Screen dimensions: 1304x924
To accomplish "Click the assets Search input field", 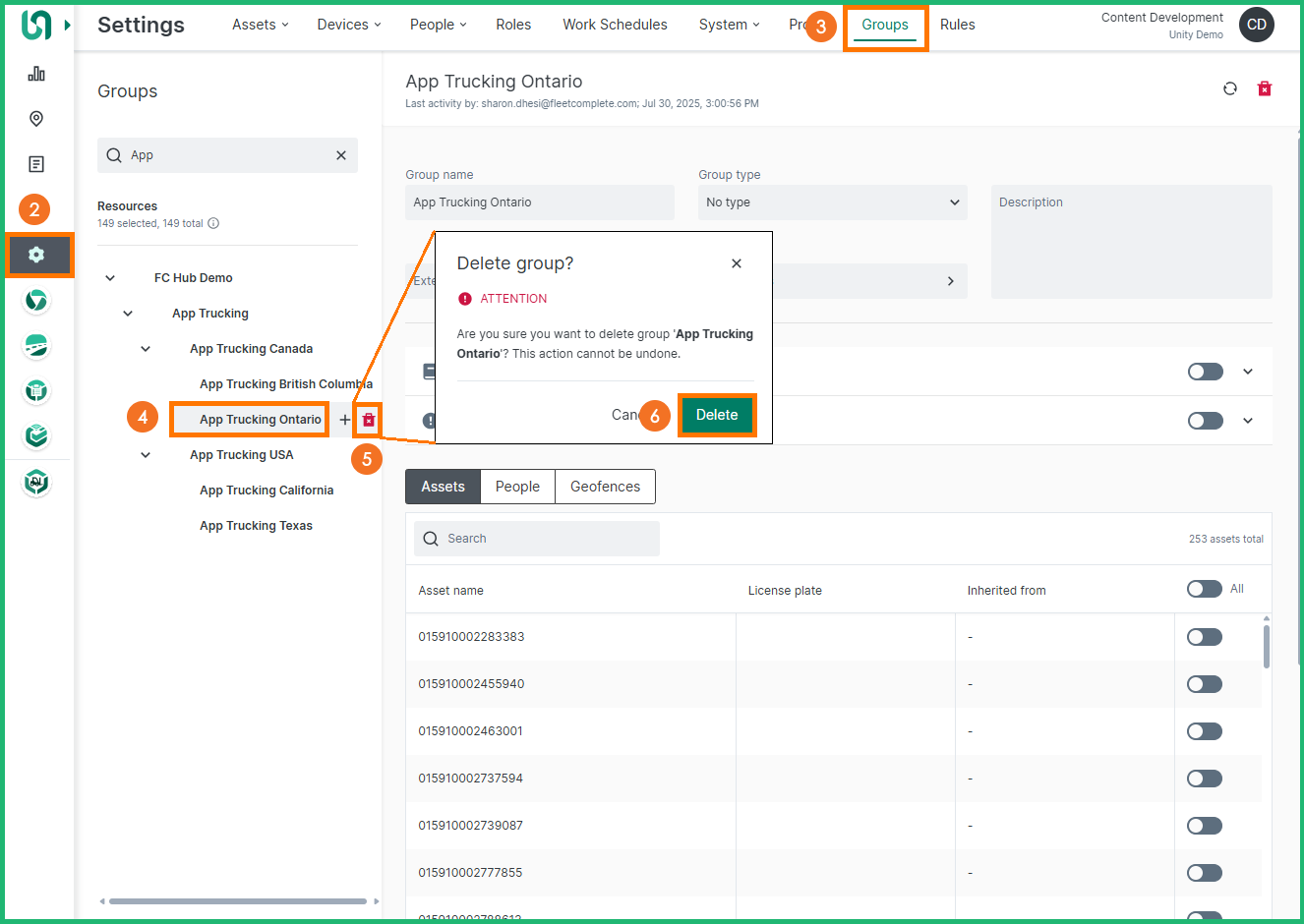I will [536, 539].
